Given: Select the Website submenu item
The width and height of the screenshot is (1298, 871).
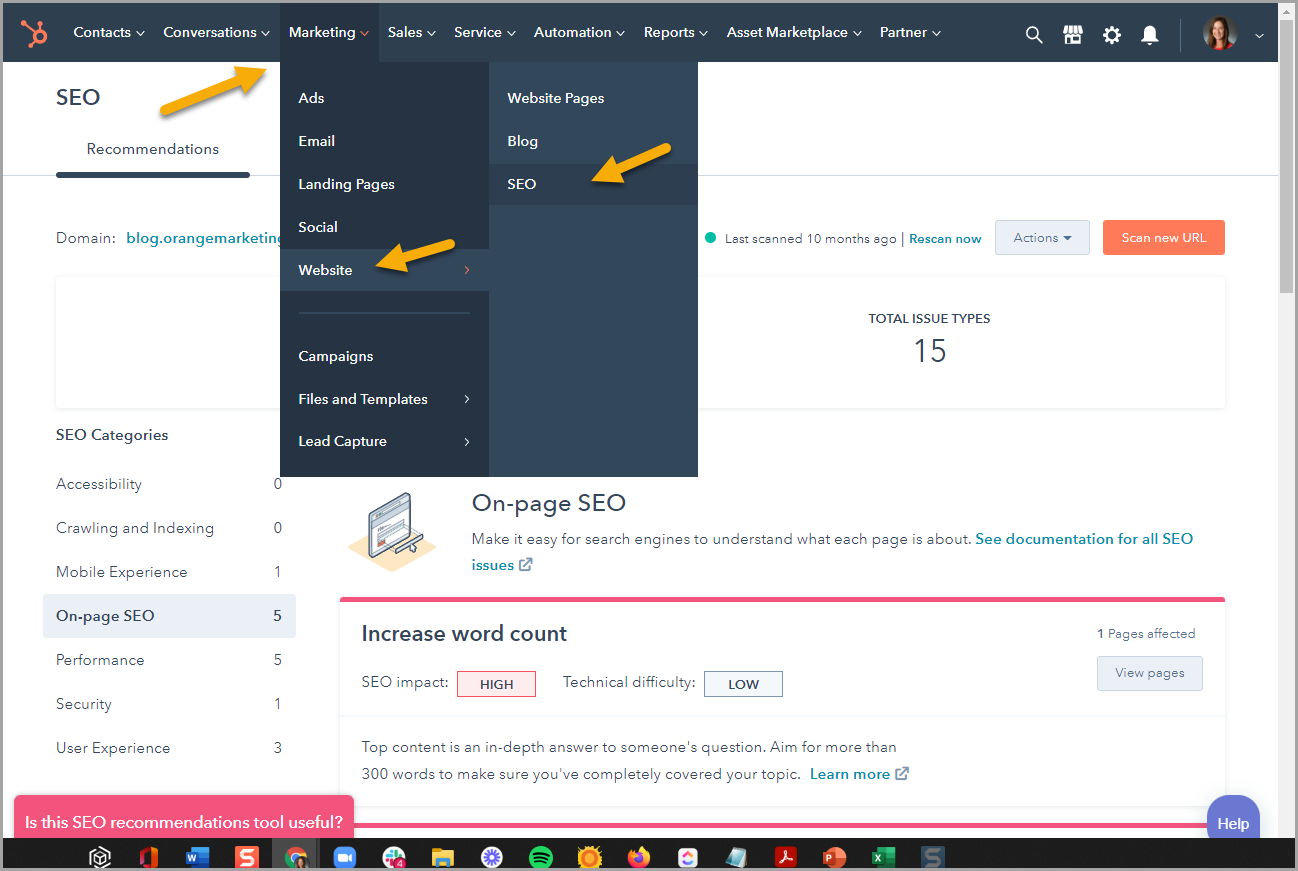Looking at the screenshot, I should (384, 270).
